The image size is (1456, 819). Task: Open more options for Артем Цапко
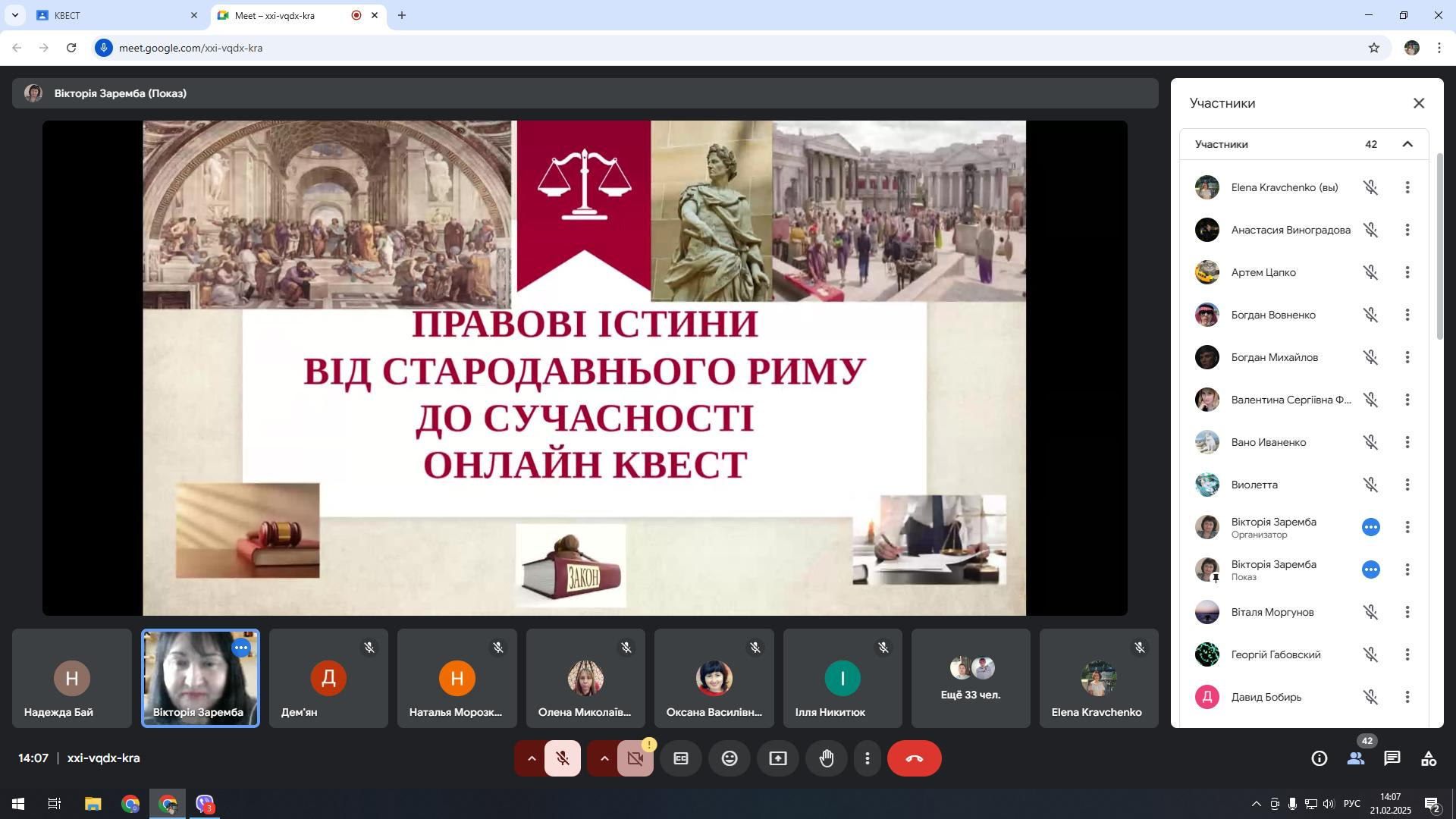1407,272
